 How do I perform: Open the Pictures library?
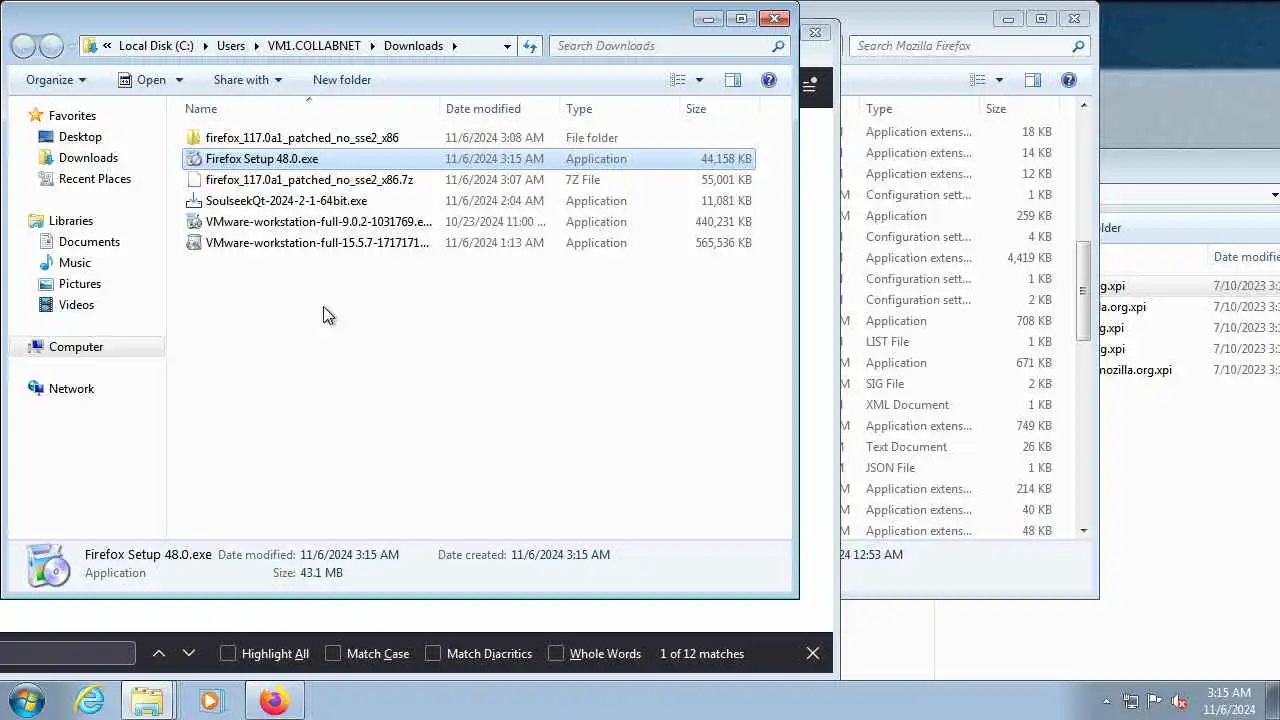click(79, 284)
